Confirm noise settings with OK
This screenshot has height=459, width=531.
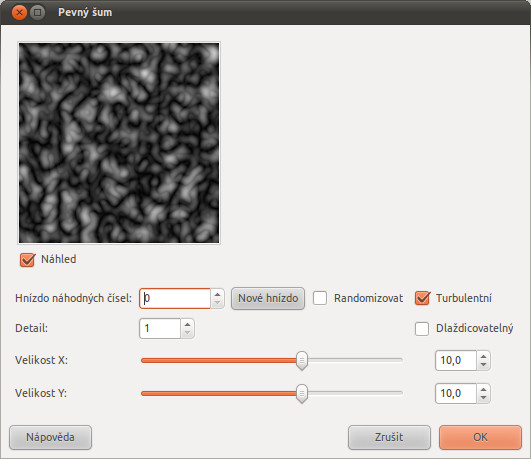tap(480, 437)
